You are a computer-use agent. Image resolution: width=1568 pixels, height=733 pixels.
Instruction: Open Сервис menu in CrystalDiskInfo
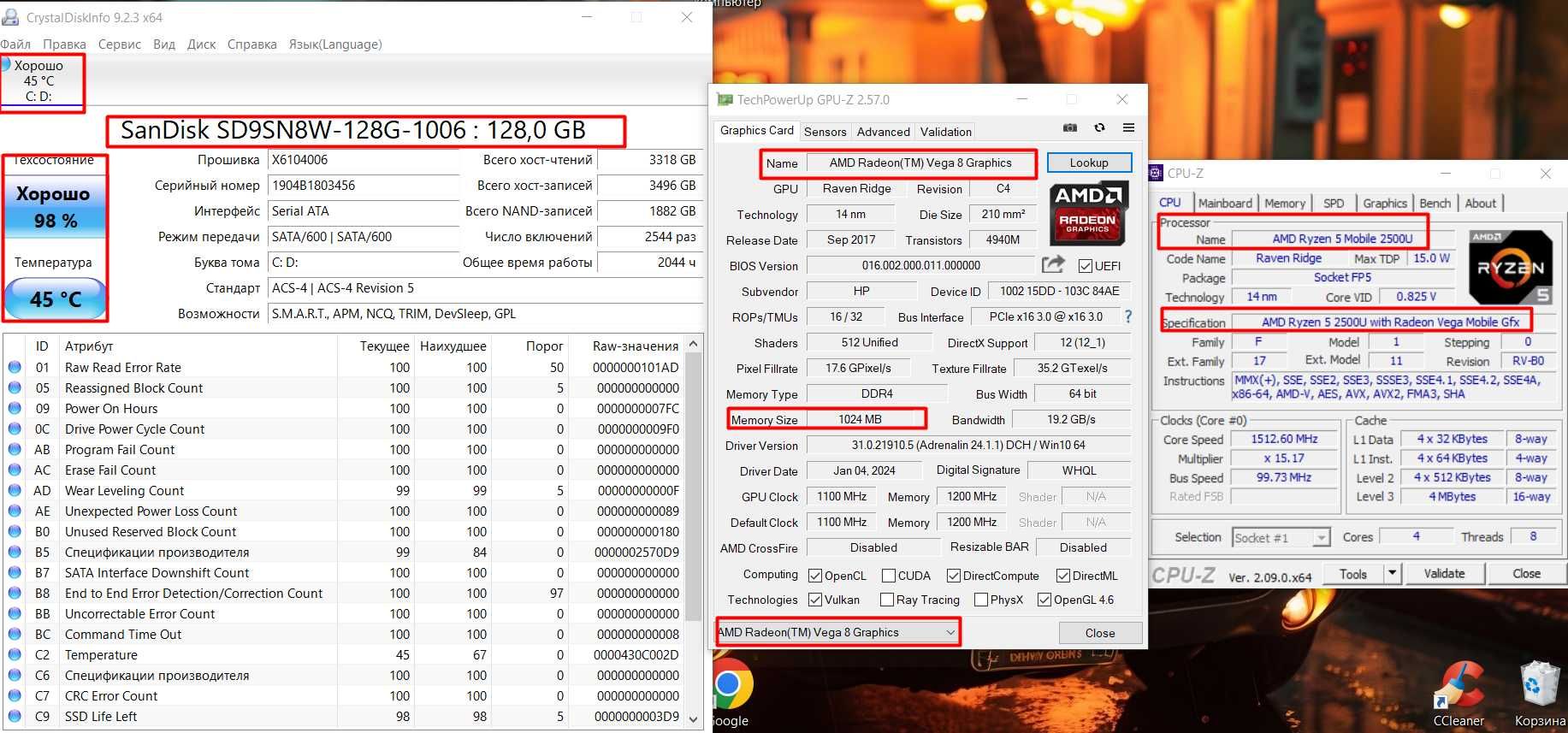120,44
